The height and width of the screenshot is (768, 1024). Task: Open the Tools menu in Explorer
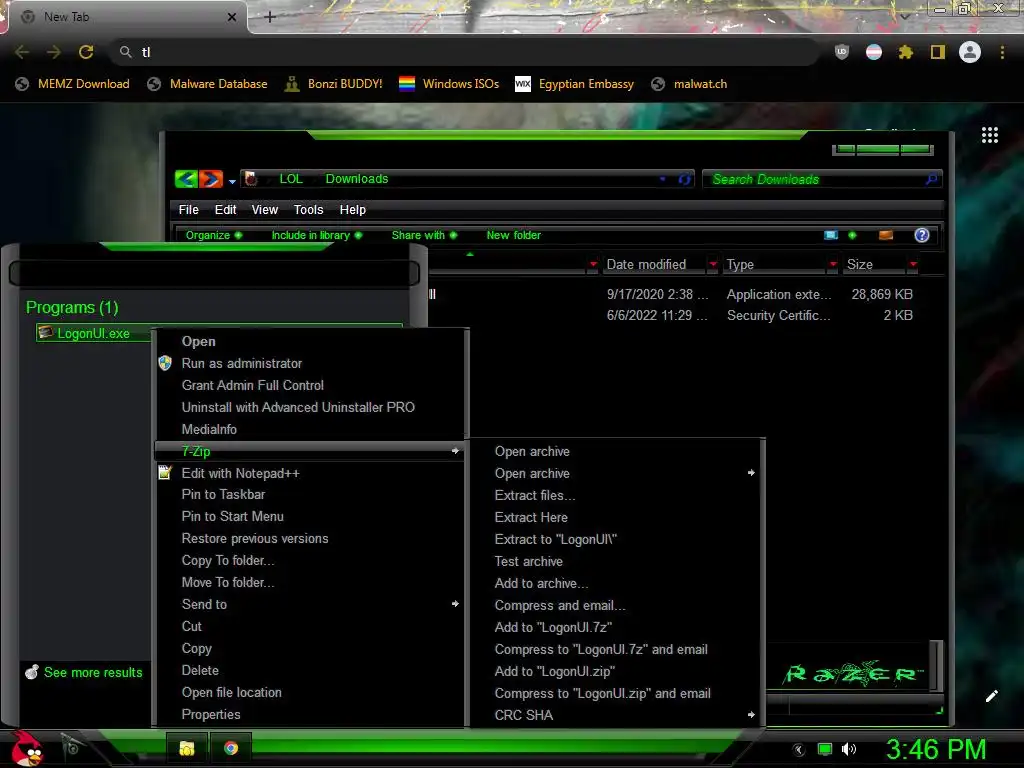(308, 210)
